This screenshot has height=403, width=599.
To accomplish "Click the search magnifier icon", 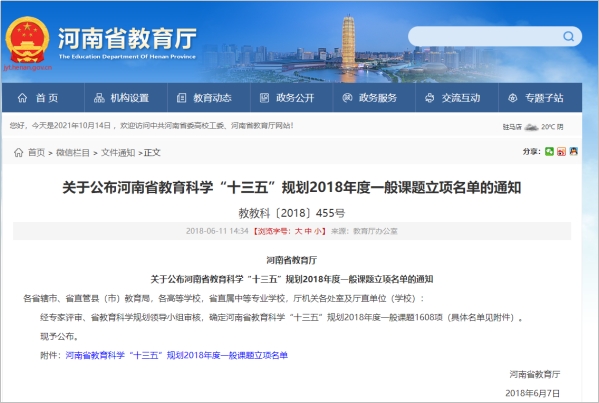I will 568,36.
